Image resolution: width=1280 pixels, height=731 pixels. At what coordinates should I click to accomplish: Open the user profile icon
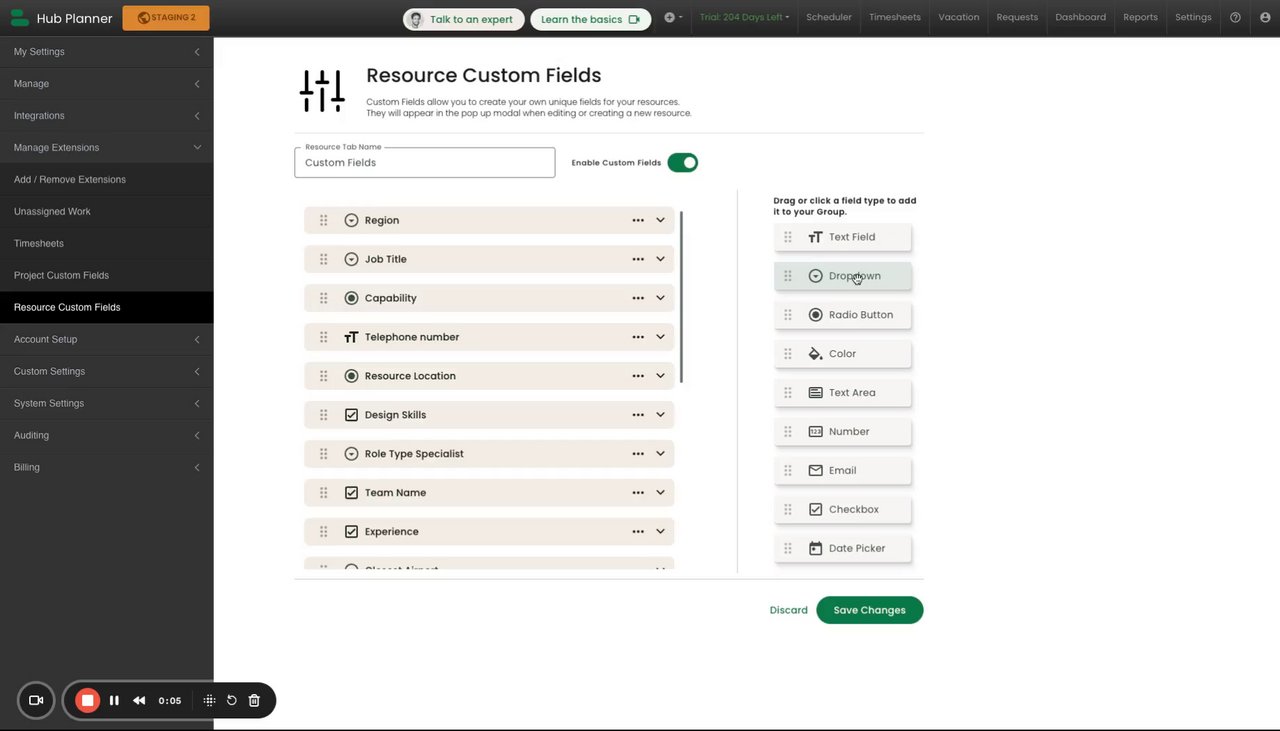click(x=1265, y=17)
